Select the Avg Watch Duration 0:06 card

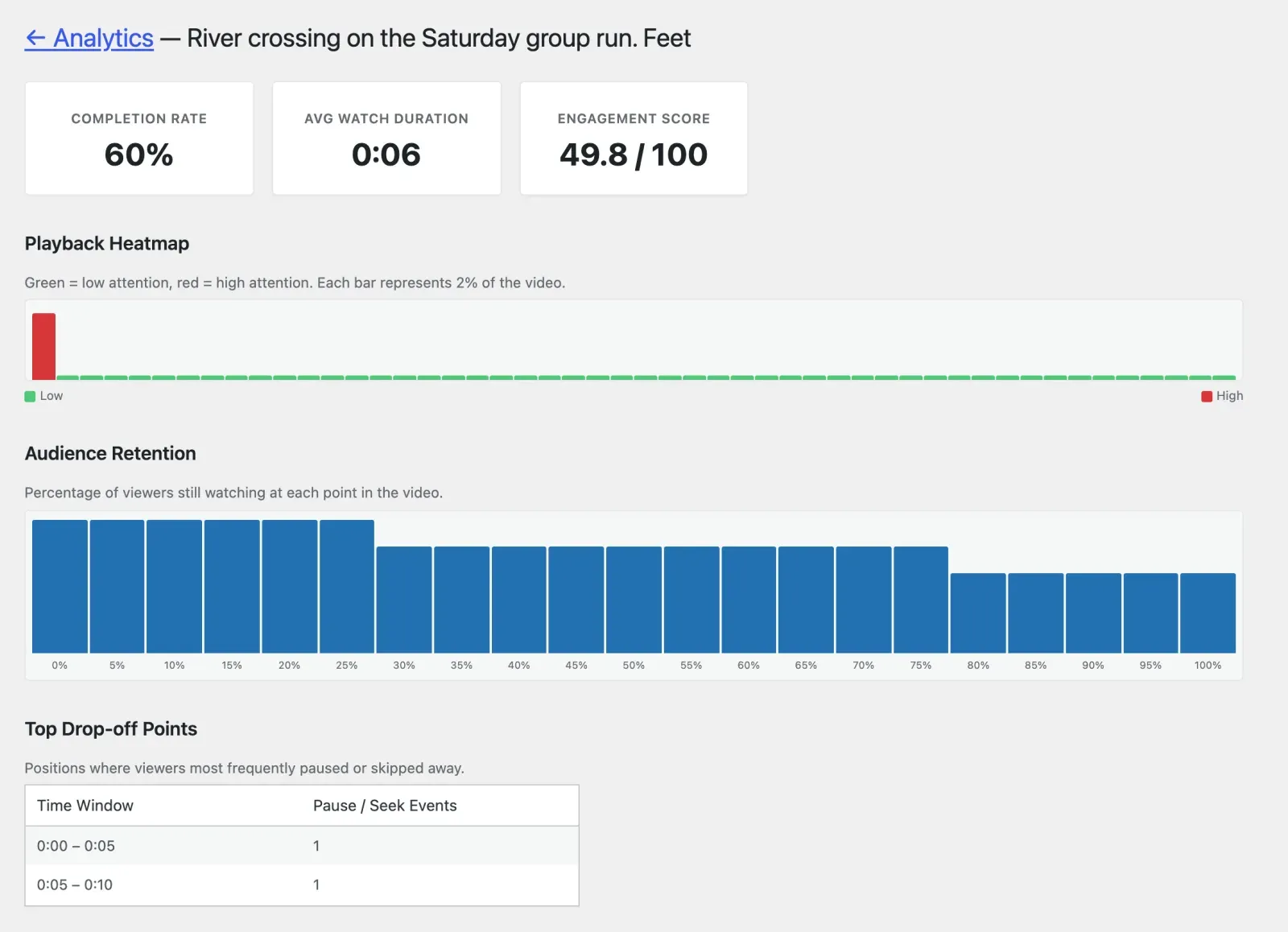(386, 138)
